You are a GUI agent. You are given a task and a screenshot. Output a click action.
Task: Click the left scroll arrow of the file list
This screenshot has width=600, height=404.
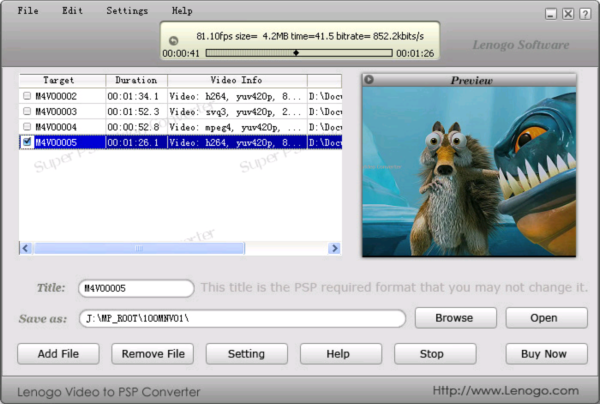(26, 248)
